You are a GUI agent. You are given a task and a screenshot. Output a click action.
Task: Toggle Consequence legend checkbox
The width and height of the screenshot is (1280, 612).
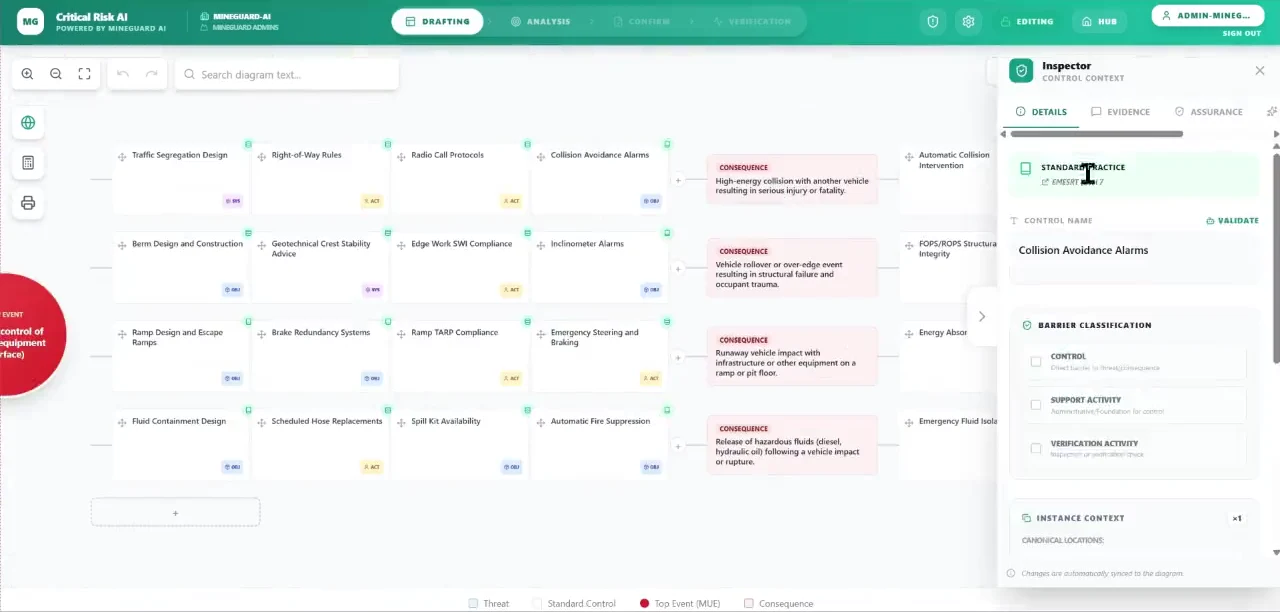(x=748, y=603)
